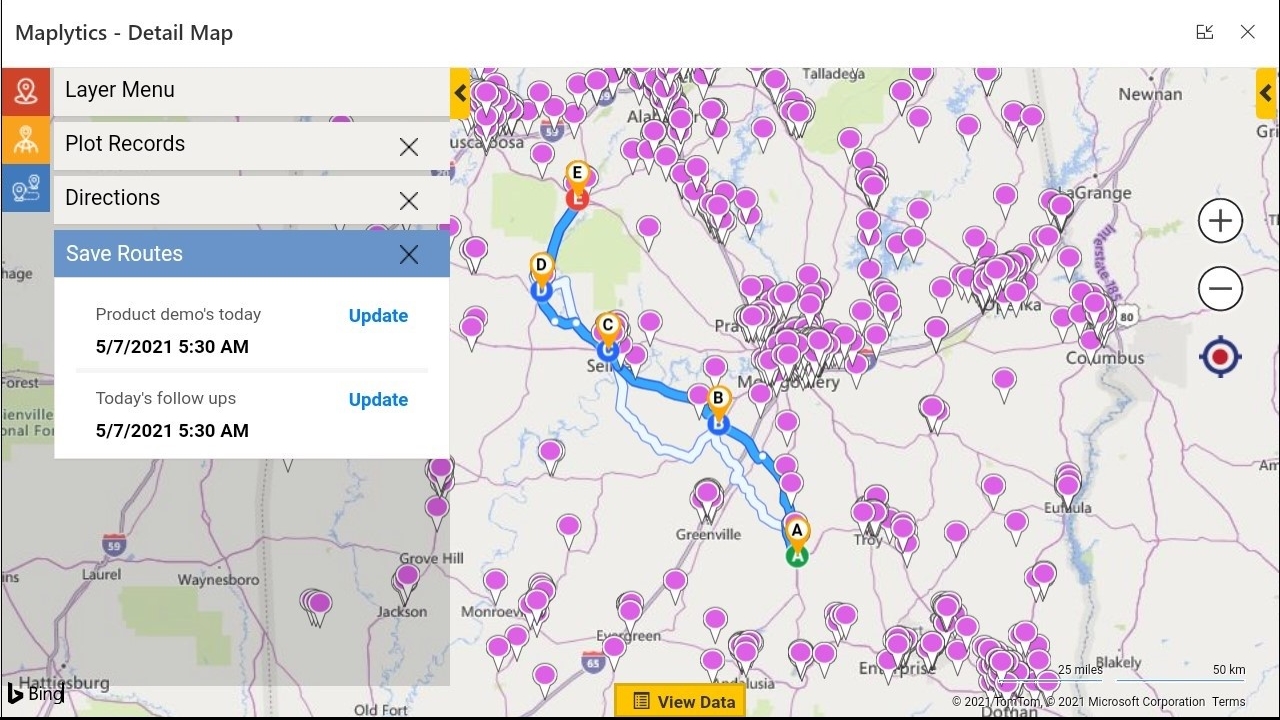This screenshot has width=1280, height=720.
Task: Open the blue route directions sidebar icon
Action: 26,187
